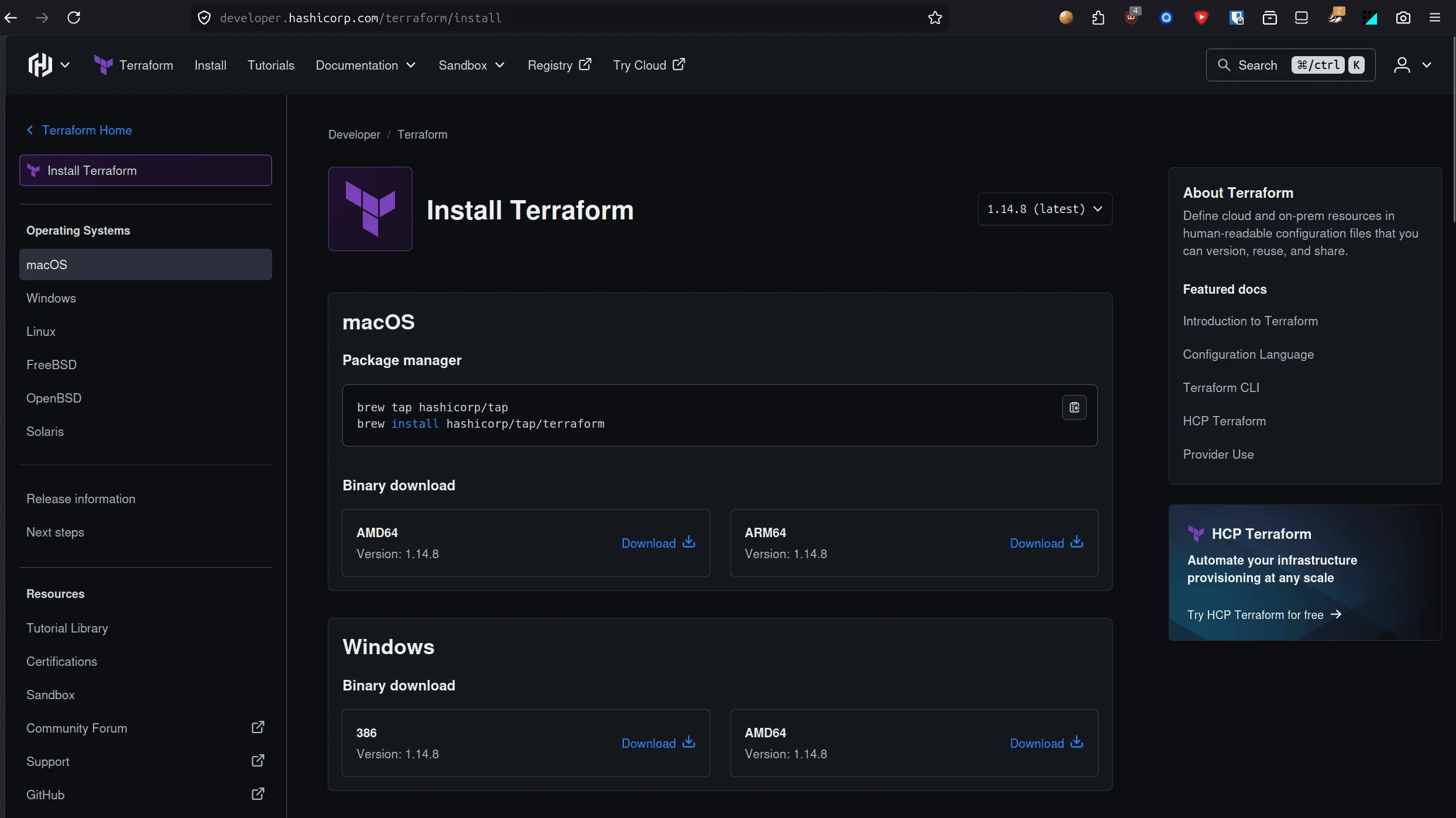Viewport: 1456px width, 818px height.
Task: Select FreeBSD in the sidebar
Action: (145, 365)
